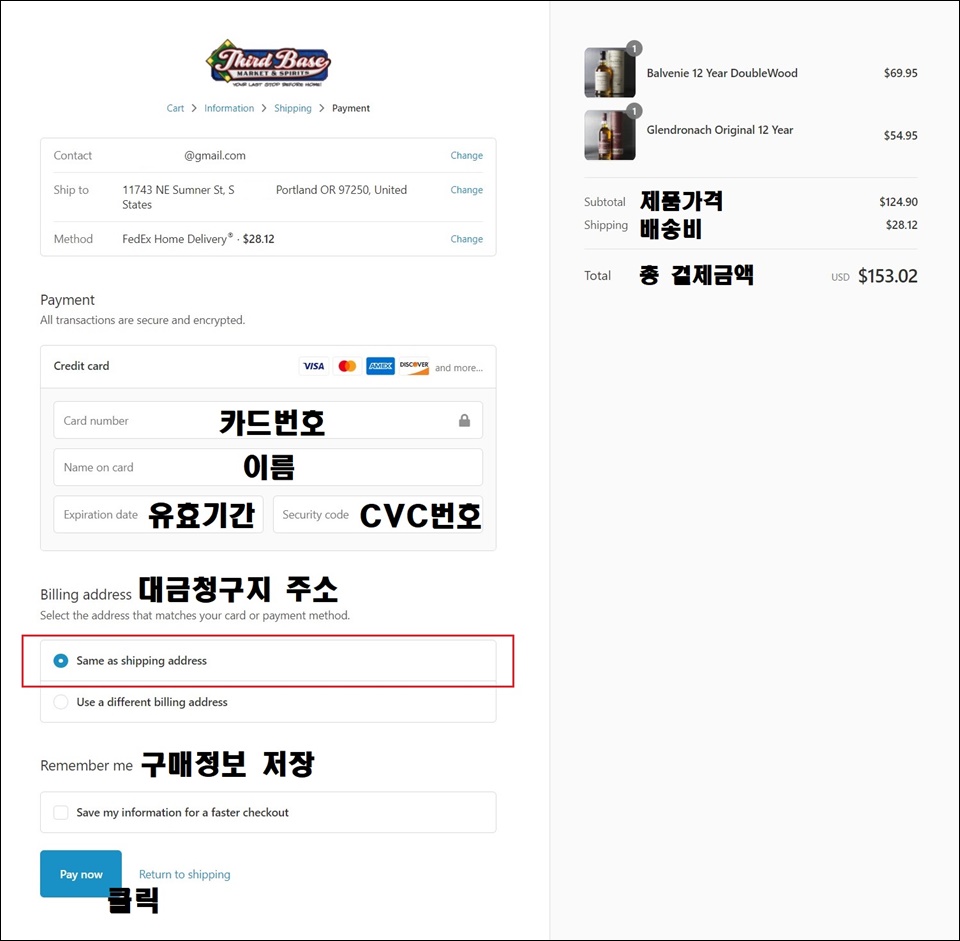Click the 'and more...' payment cards text

pos(459,368)
